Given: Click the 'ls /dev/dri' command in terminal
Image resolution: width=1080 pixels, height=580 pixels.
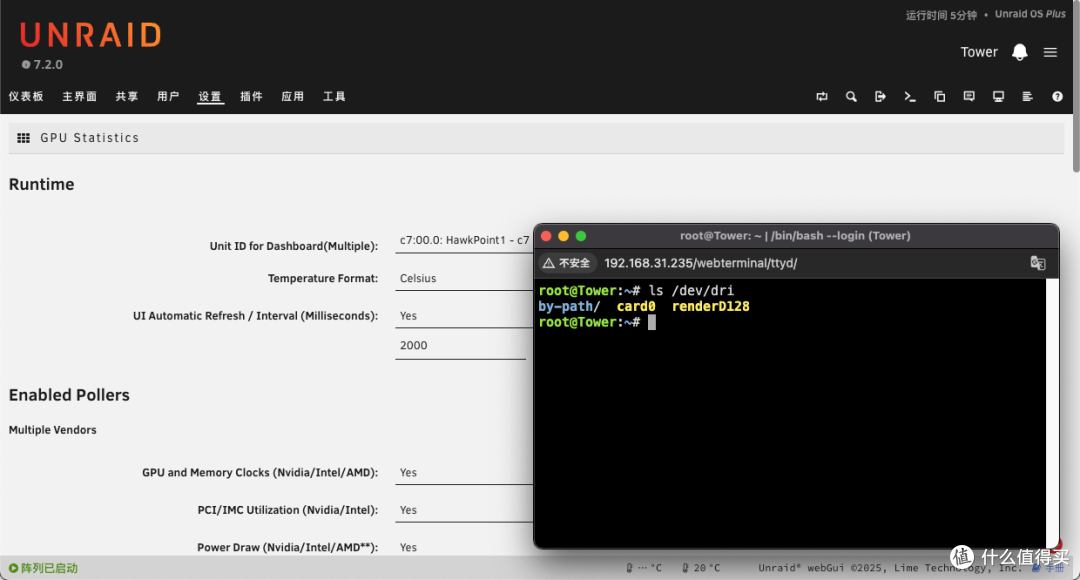Looking at the screenshot, I should click(x=691, y=291).
